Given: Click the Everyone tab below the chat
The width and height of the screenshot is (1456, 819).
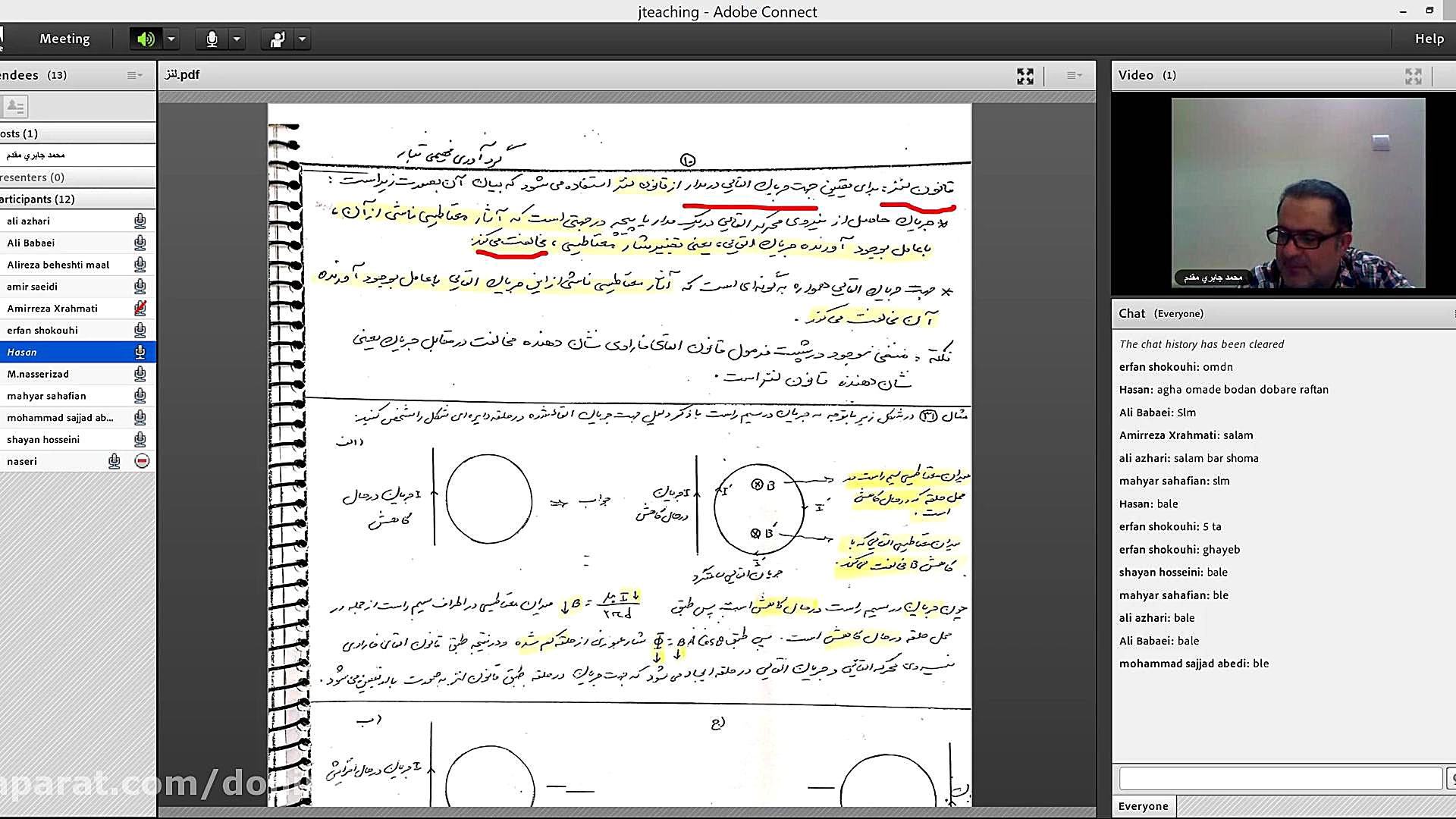Looking at the screenshot, I should click(x=1143, y=805).
